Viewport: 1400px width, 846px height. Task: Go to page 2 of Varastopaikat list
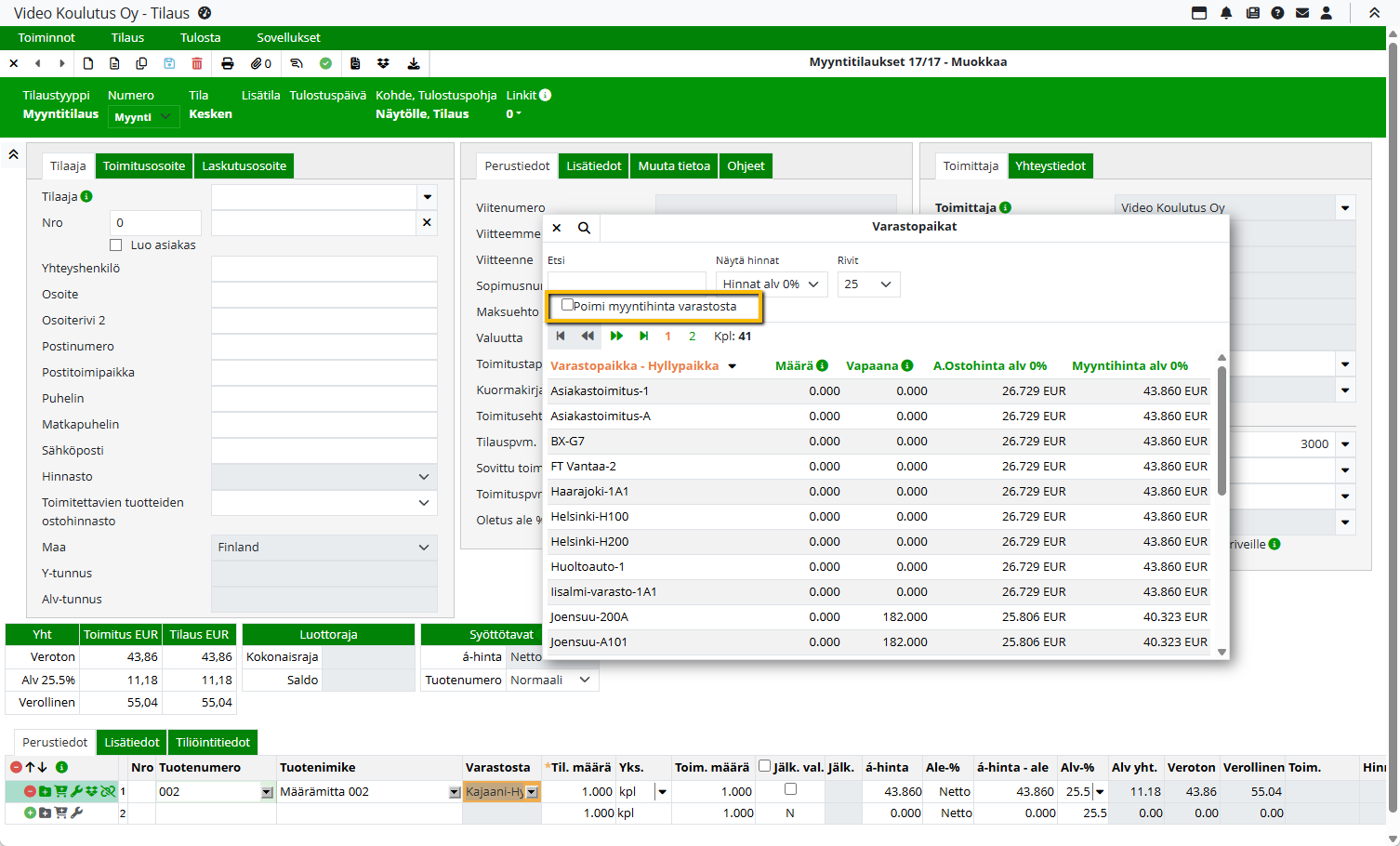click(692, 337)
